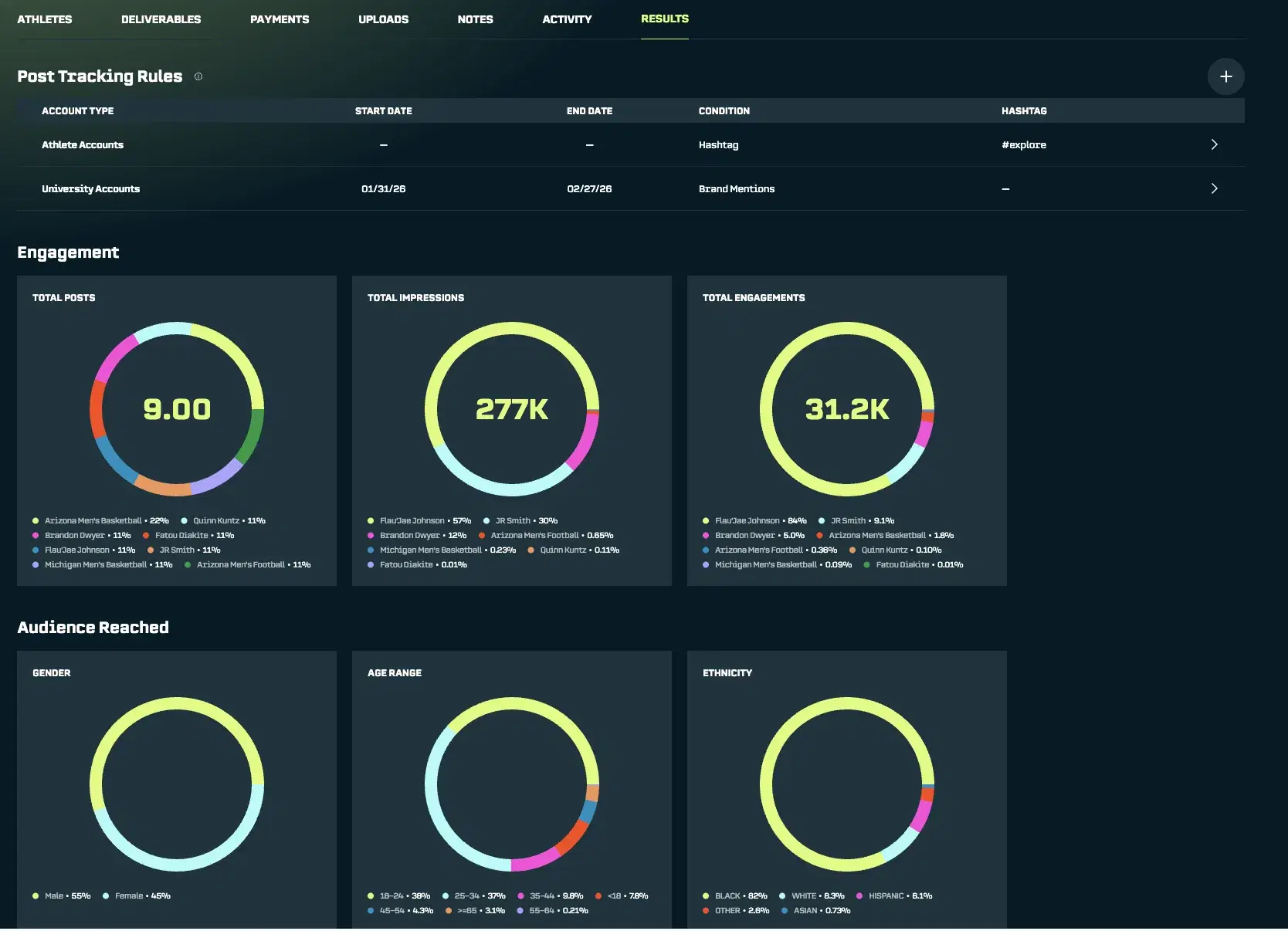Click the 277K Total Impressions donut chart
Image resolution: width=1288 pixels, height=931 pixels.
pos(512,409)
